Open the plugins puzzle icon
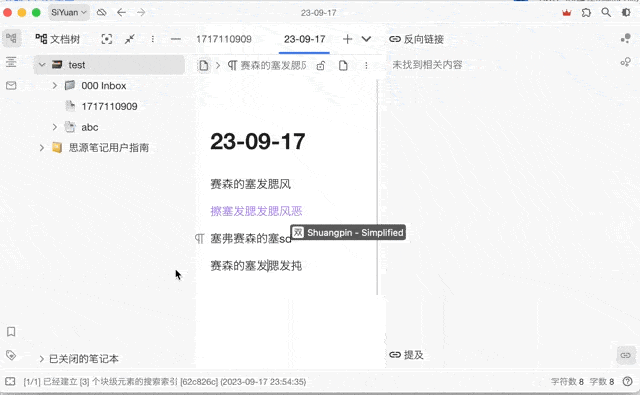Viewport: 640px width, 395px height. [586, 13]
